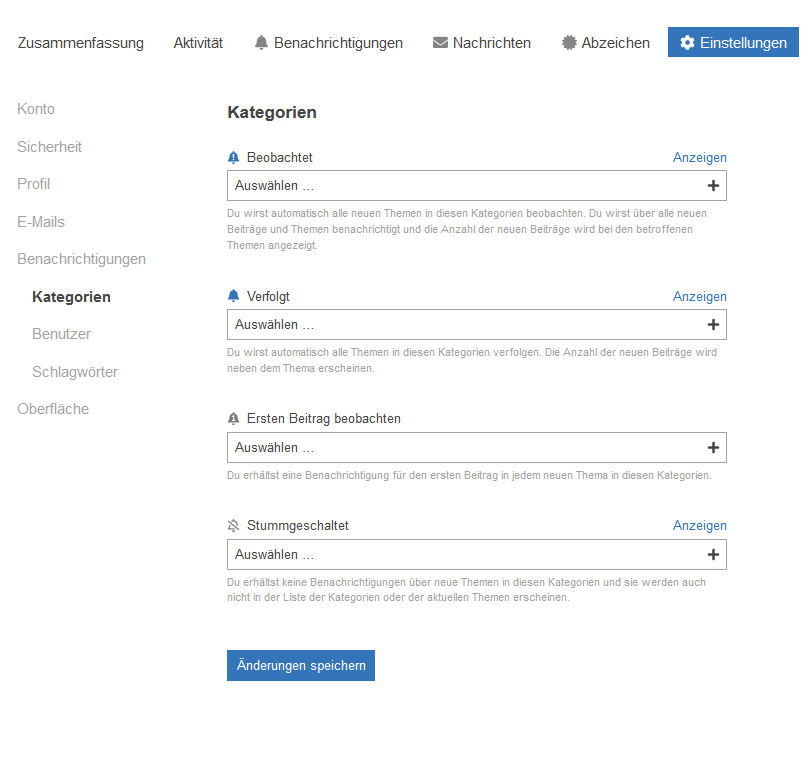Click the badge icon next to Abzeichen
The height and width of the screenshot is (779, 807).
pos(569,43)
